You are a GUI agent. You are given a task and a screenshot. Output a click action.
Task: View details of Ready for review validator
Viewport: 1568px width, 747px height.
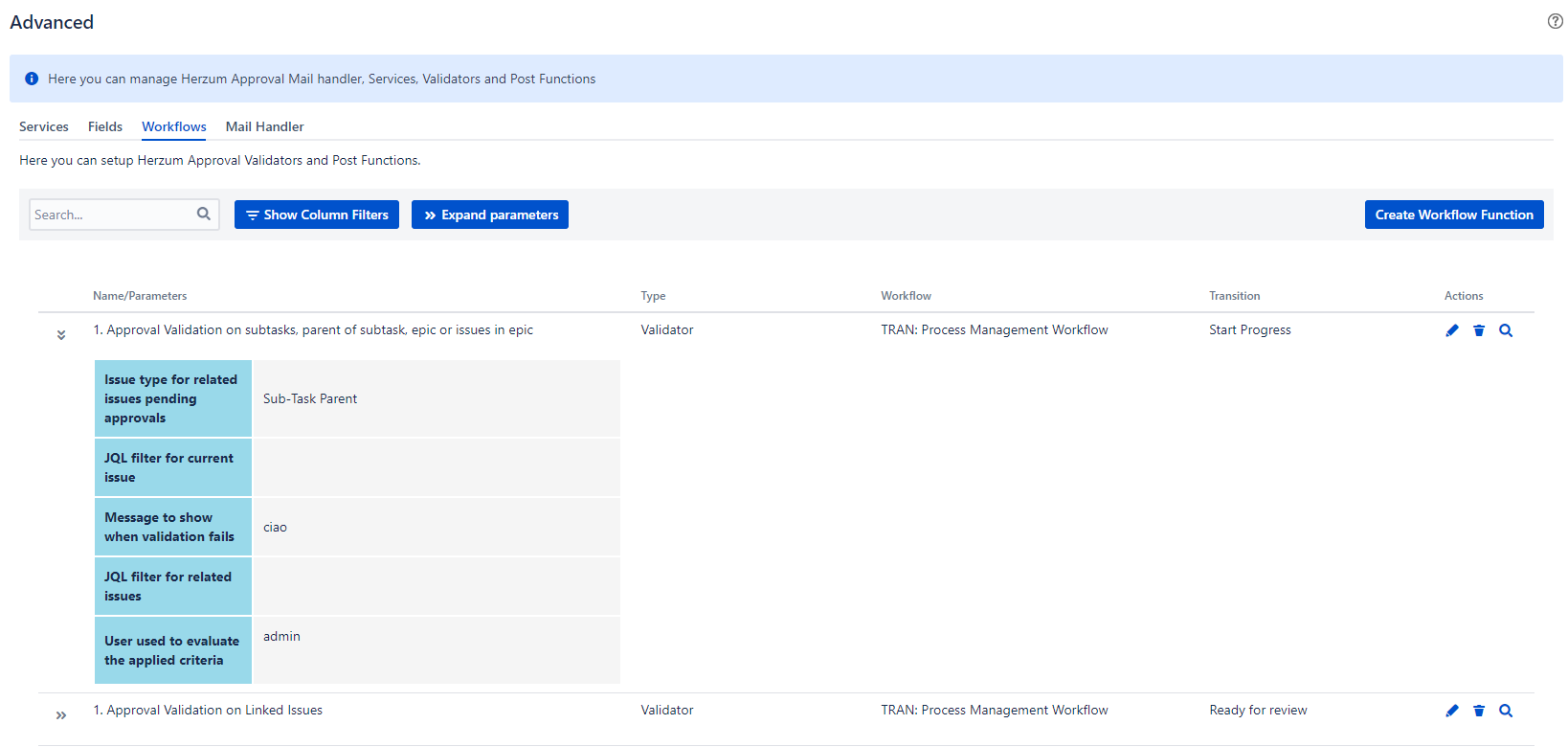point(1506,711)
